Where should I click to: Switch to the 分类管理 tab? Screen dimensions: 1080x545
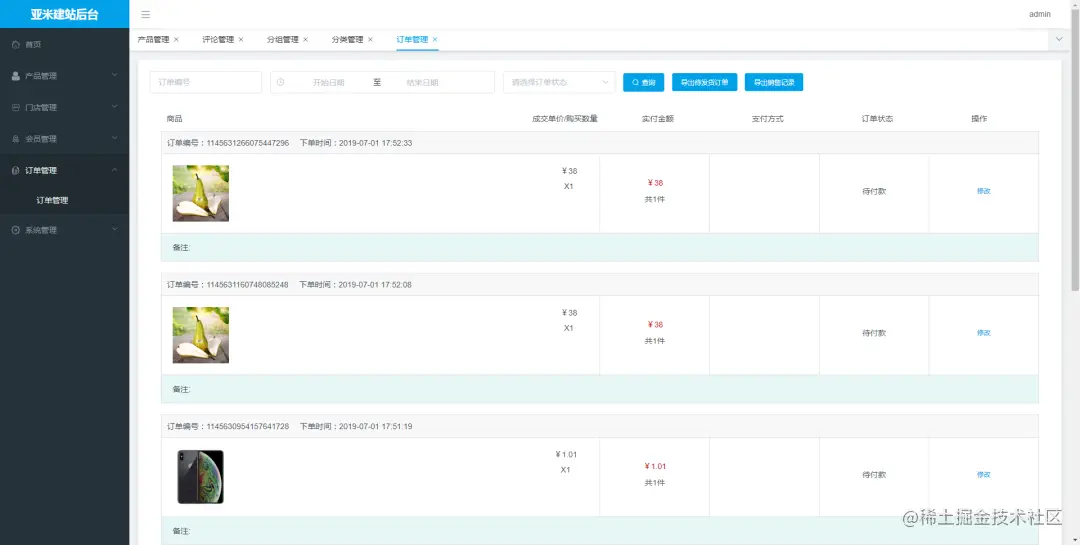[x=347, y=40]
